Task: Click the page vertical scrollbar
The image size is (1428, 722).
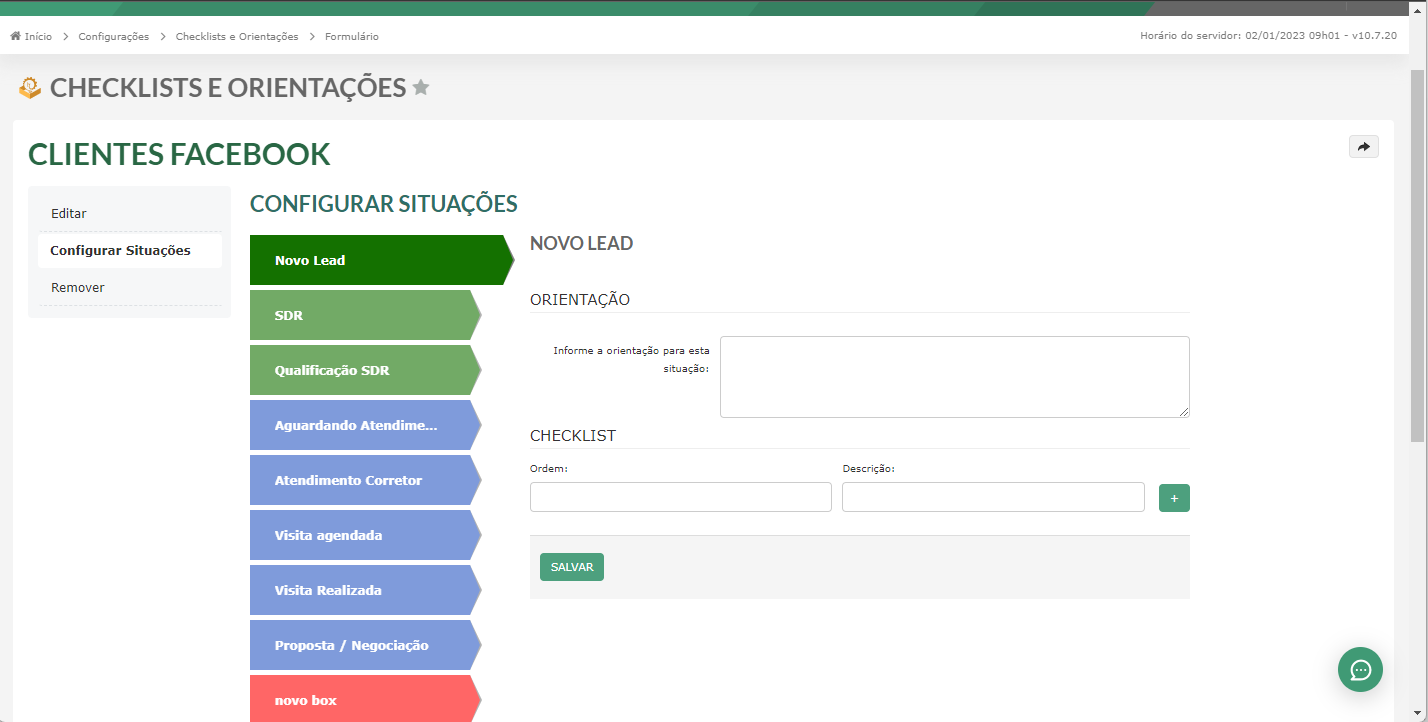Action: 1418,255
